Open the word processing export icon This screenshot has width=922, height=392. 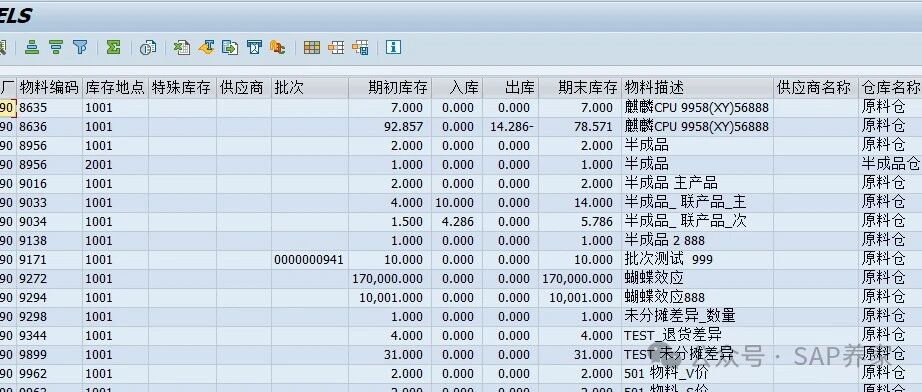pyautogui.click(x=206, y=48)
